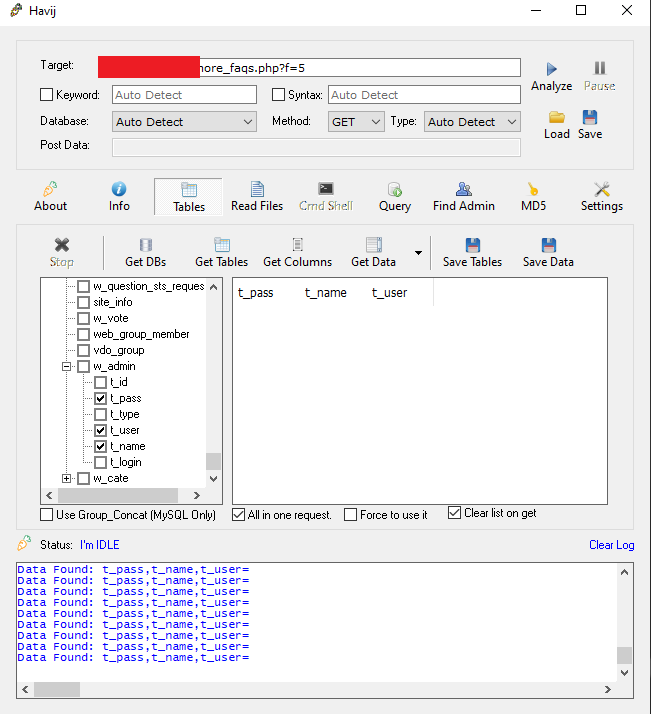Enable the Keyword checkbox
651x714 pixels.
(46, 95)
